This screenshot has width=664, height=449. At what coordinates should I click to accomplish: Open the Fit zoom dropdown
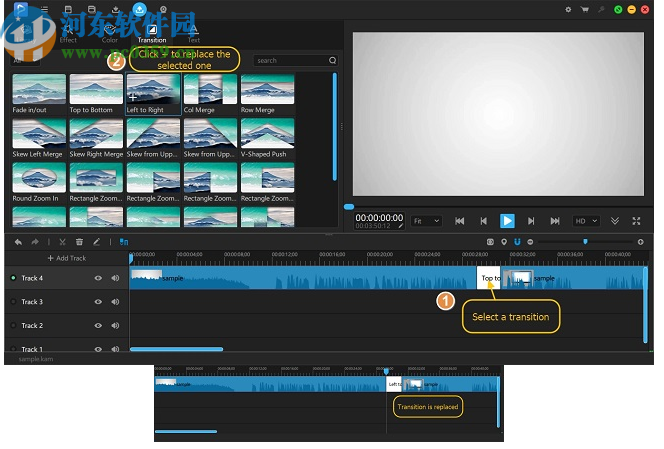click(x=425, y=221)
